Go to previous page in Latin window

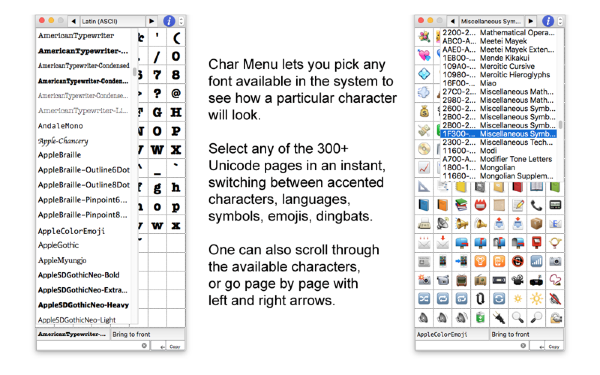(73, 21)
